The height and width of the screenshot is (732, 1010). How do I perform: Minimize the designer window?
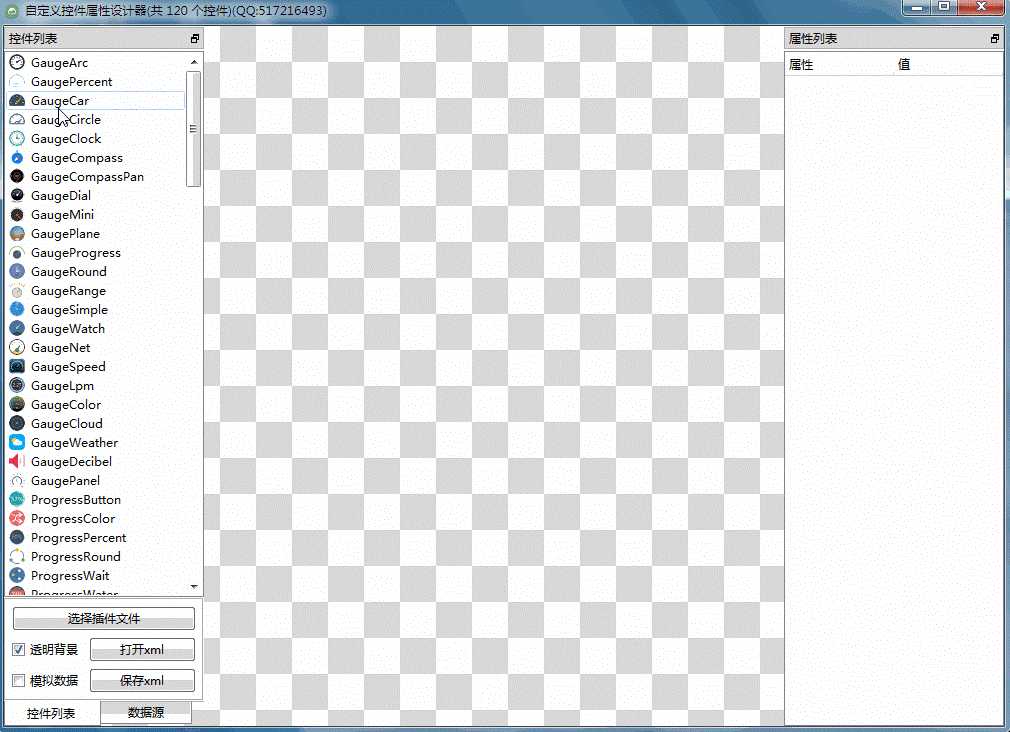[x=916, y=7]
